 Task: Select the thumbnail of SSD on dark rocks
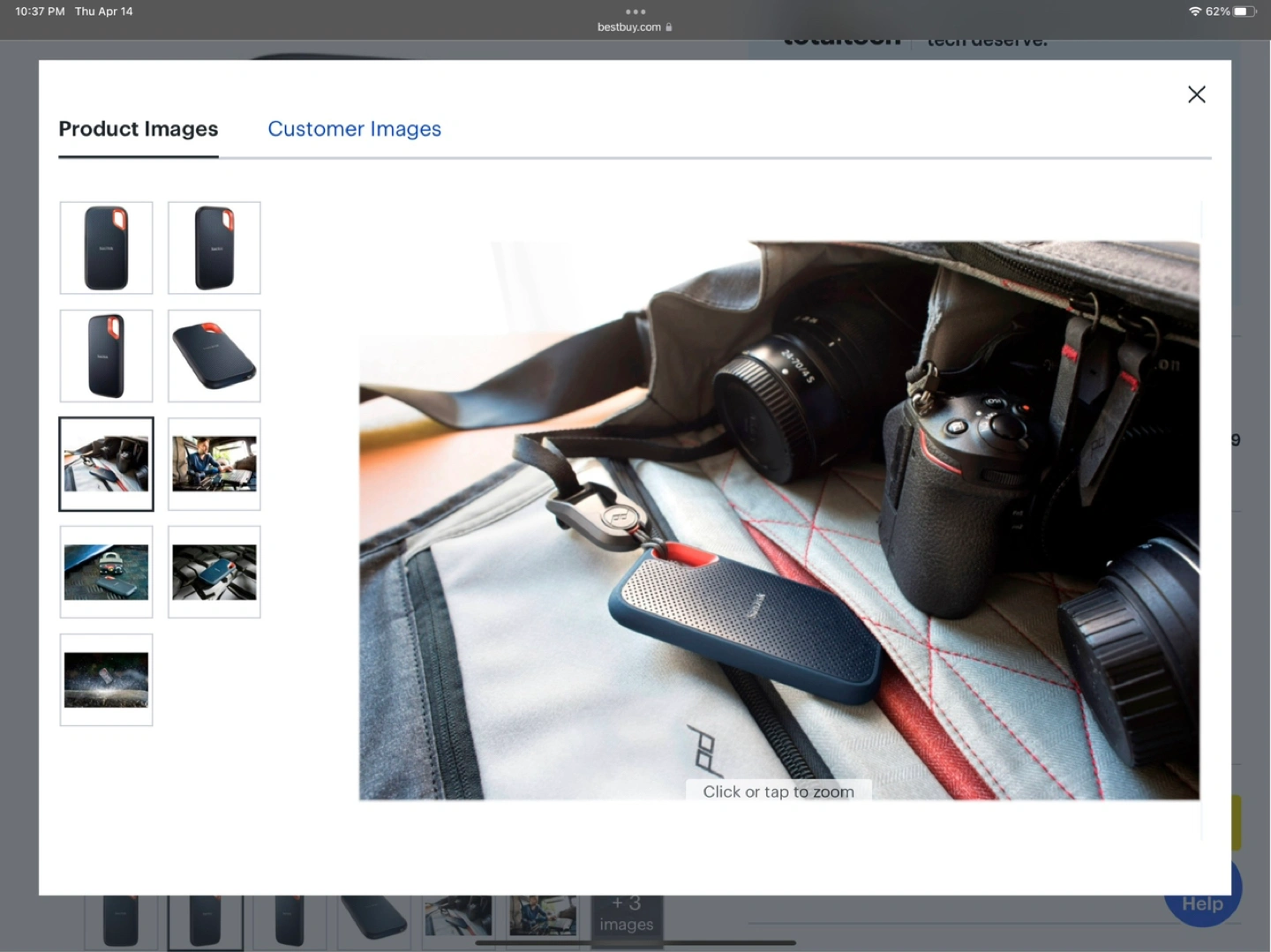click(214, 572)
